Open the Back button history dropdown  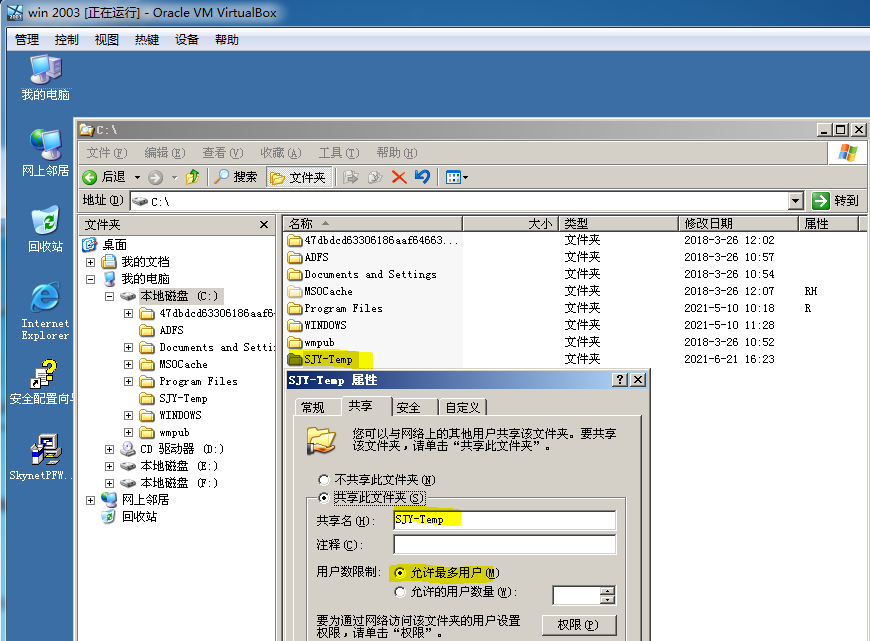click(137, 178)
